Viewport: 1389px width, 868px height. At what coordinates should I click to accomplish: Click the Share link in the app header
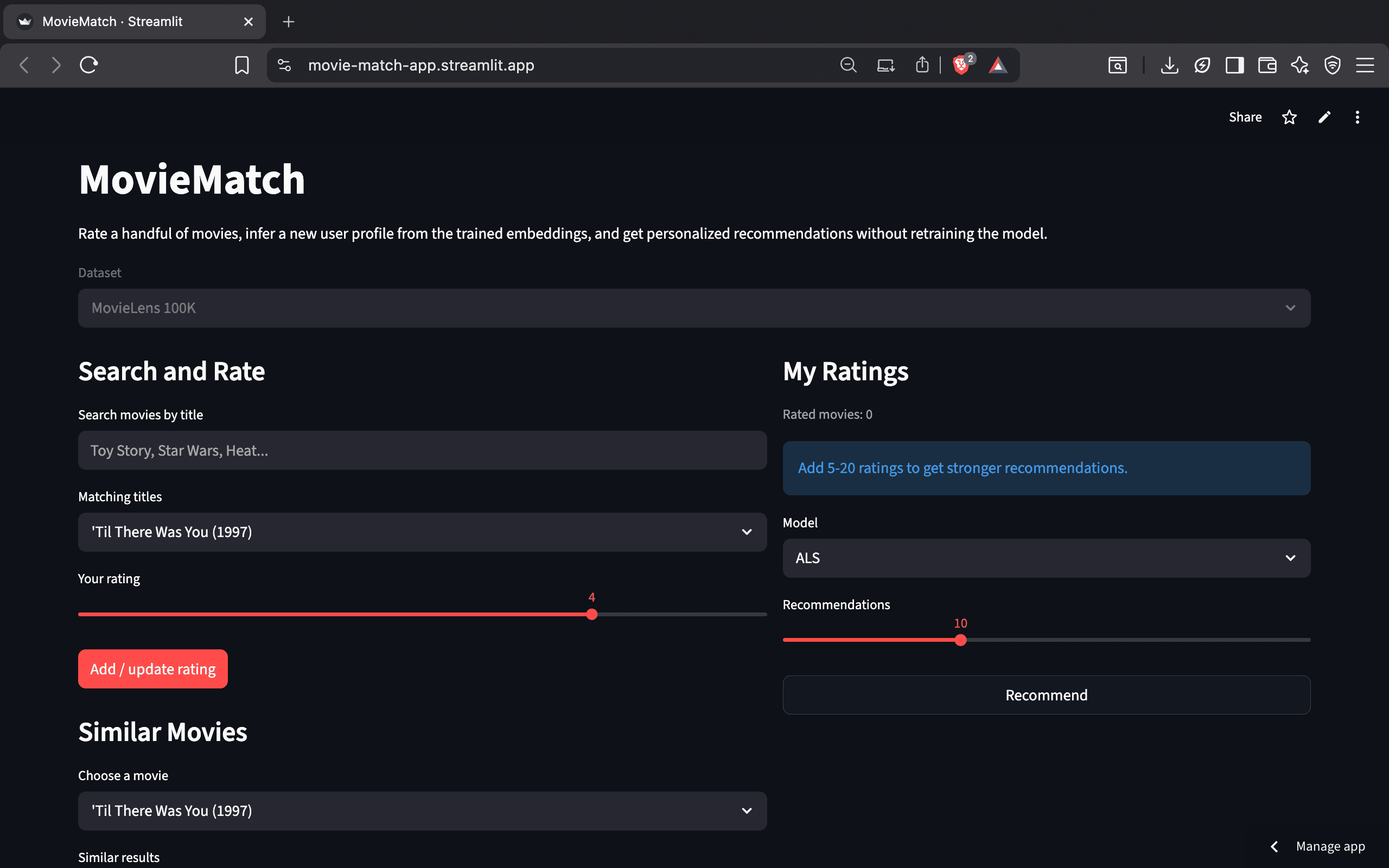[1244, 117]
